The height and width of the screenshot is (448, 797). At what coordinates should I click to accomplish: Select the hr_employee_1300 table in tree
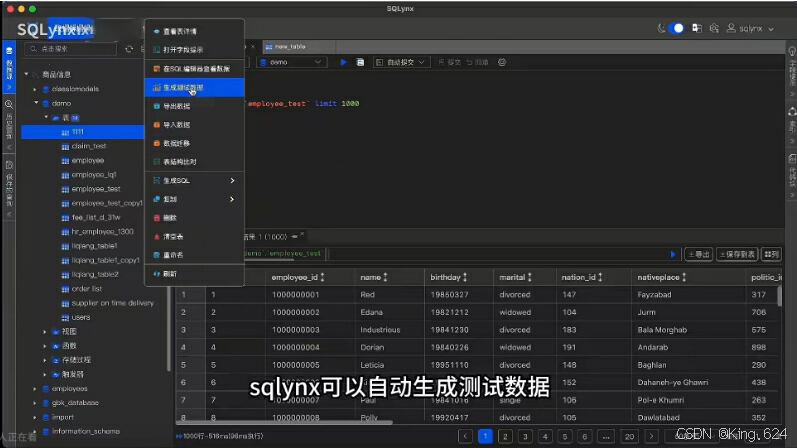(x=103, y=232)
